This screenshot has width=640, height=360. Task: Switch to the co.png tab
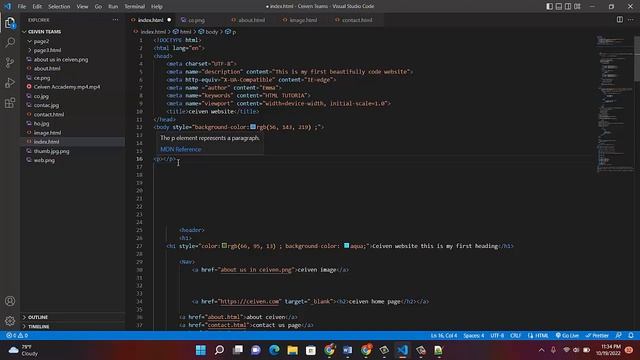pyautogui.click(x=196, y=20)
